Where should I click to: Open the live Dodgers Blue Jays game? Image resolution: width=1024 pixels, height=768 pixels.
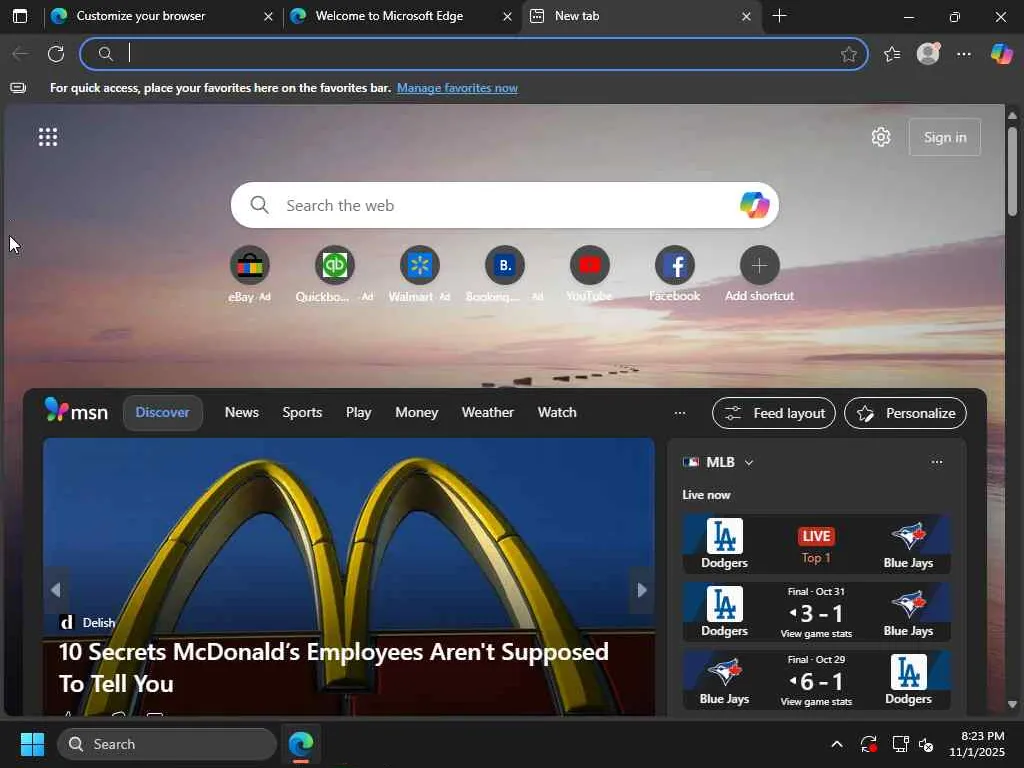point(816,544)
